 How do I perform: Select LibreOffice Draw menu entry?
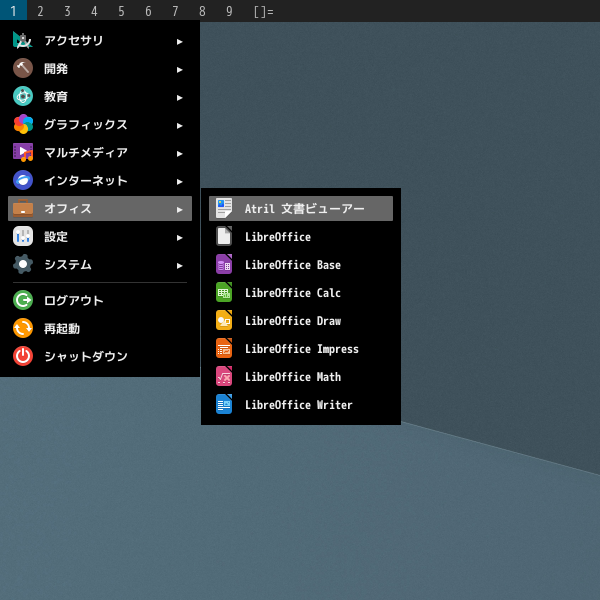pyautogui.click(x=301, y=320)
